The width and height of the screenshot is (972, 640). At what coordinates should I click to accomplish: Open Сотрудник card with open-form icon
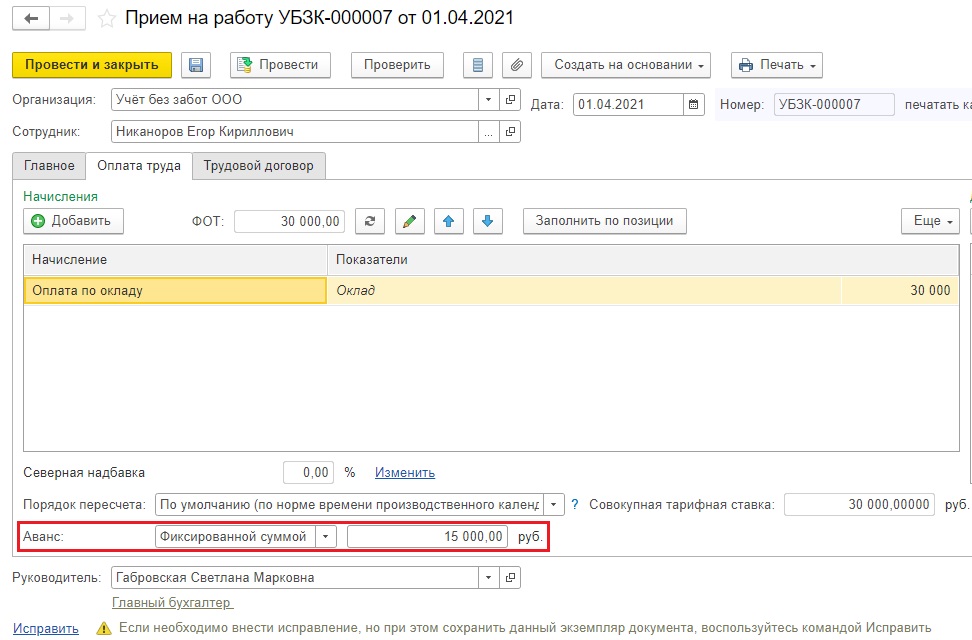[x=510, y=131]
